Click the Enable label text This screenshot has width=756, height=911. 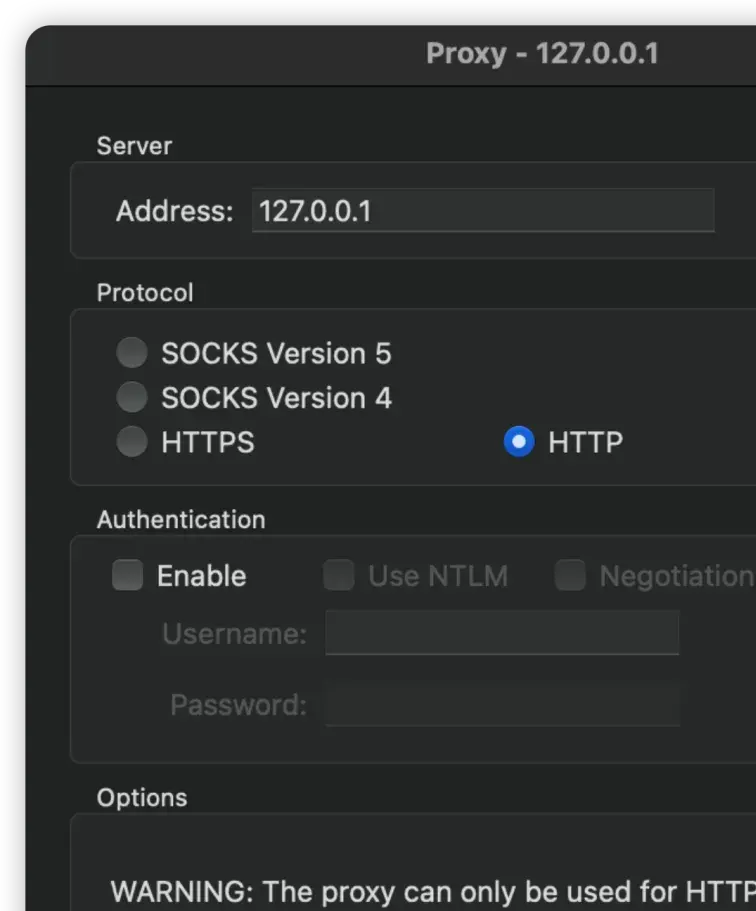pos(201,576)
